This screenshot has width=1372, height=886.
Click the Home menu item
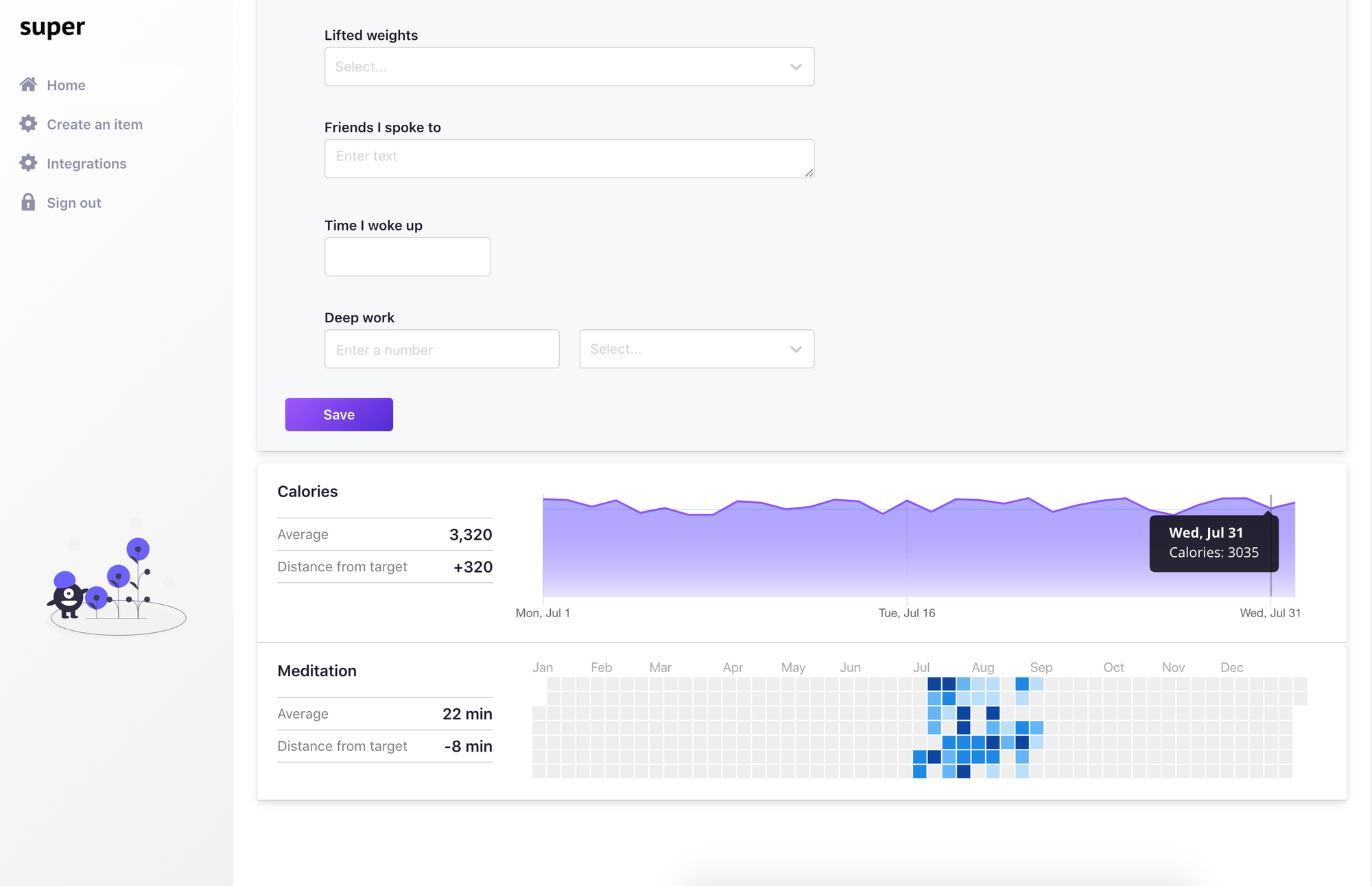pos(66,84)
